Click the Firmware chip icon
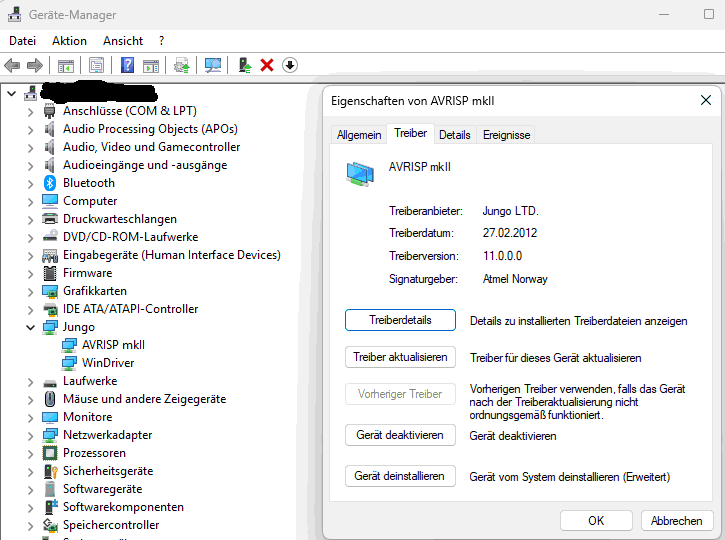Image resolution: width=725 pixels, height=540 pixels. [50, 273]
